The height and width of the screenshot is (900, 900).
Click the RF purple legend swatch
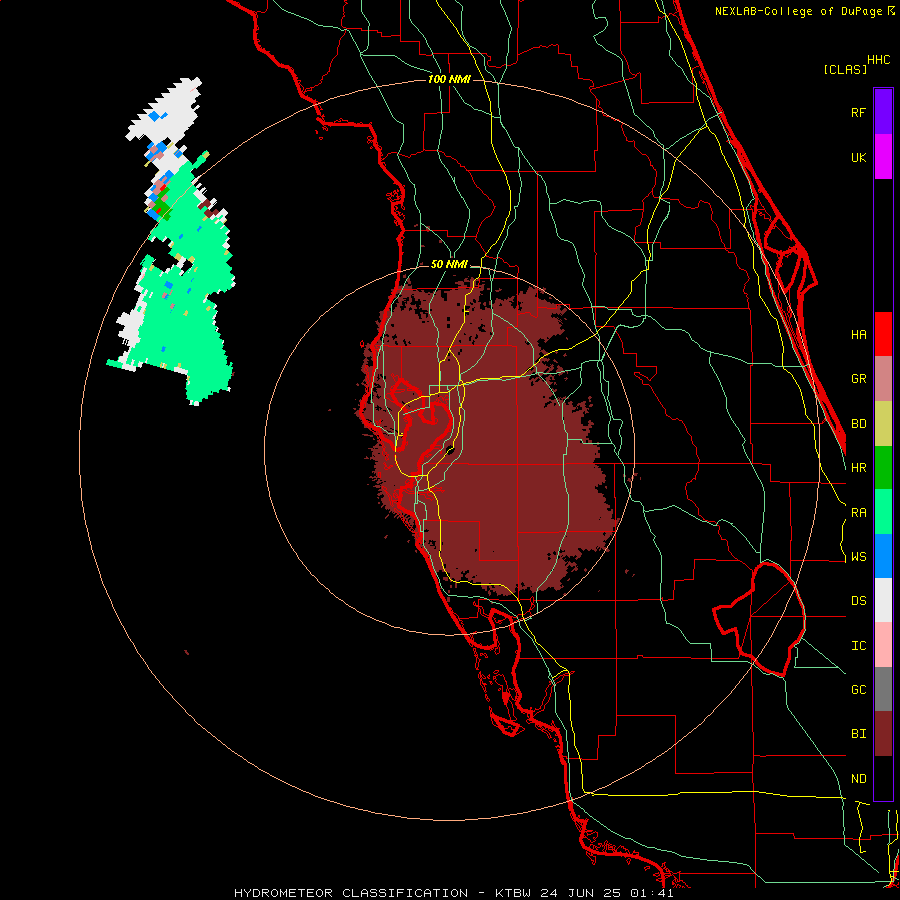883,111
